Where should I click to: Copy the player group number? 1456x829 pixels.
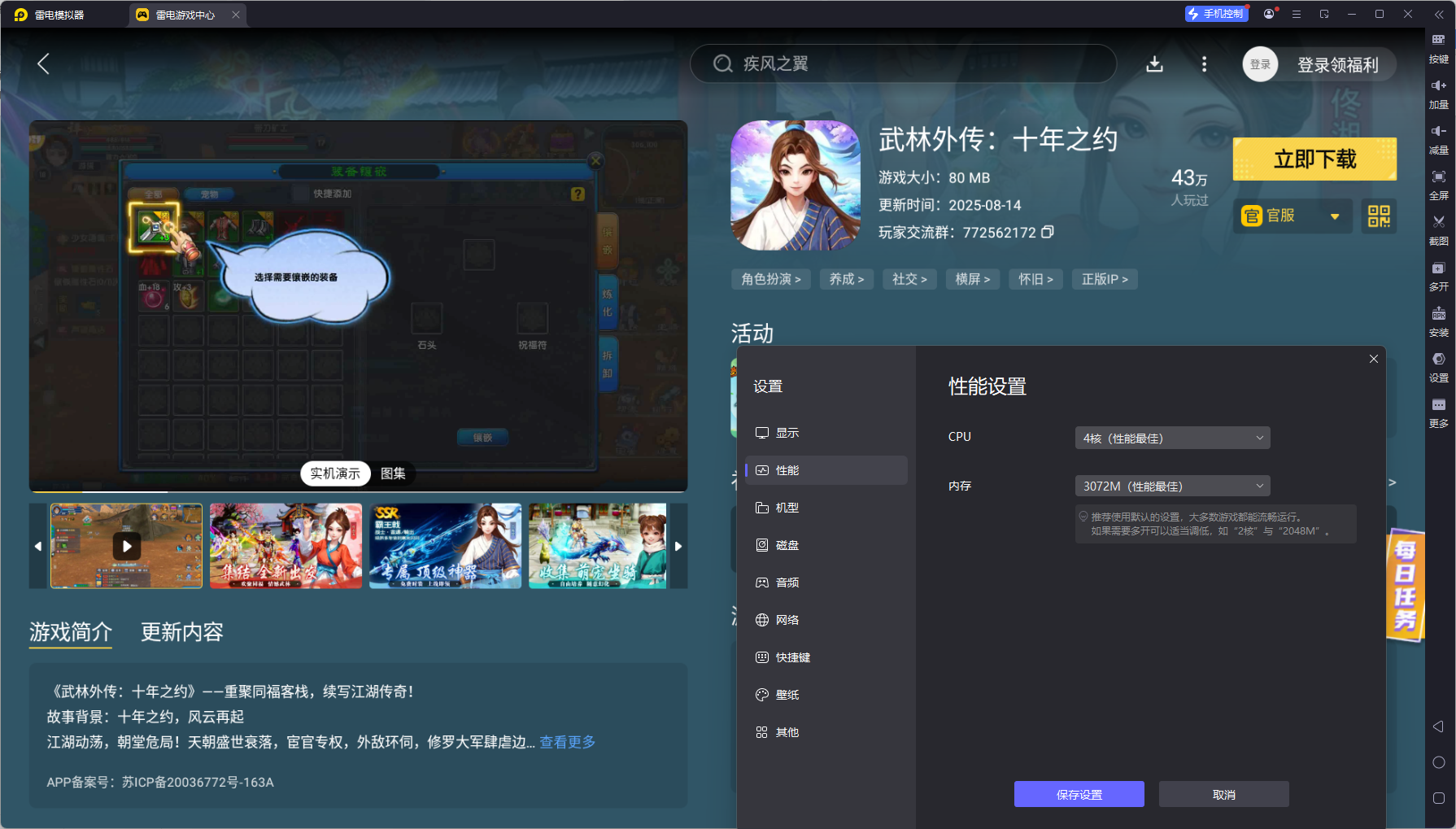click(x=1048, y=232)
